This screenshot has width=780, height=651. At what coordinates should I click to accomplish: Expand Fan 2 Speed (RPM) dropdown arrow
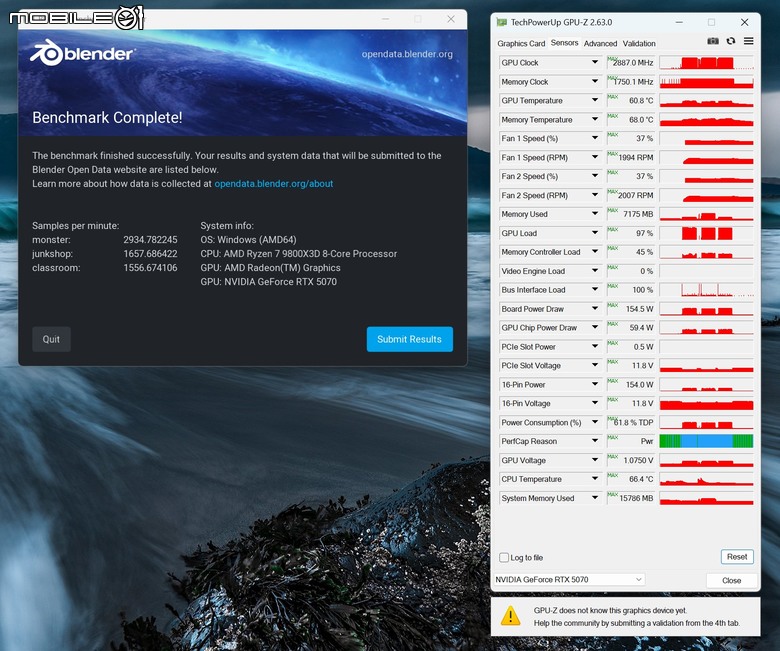pos(595,195)
